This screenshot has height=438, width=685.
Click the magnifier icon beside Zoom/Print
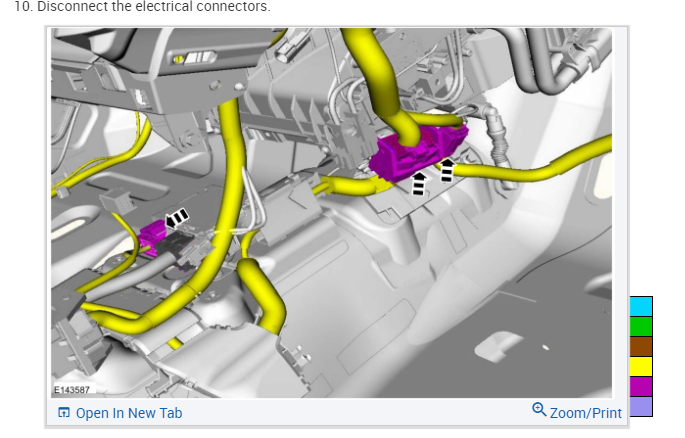[x=539, y=410]
